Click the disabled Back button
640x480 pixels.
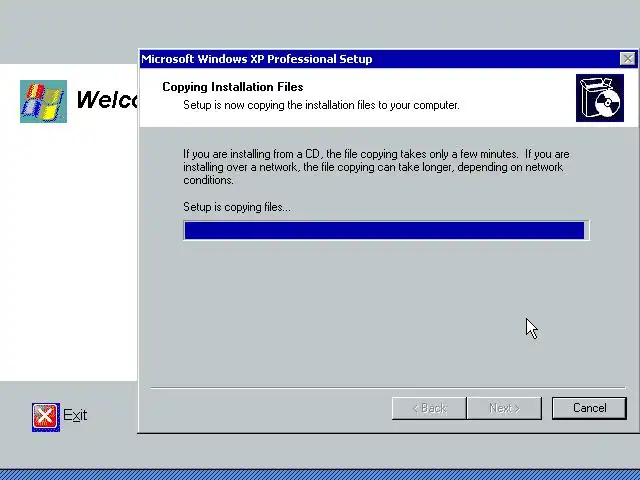tap(429, 408)
